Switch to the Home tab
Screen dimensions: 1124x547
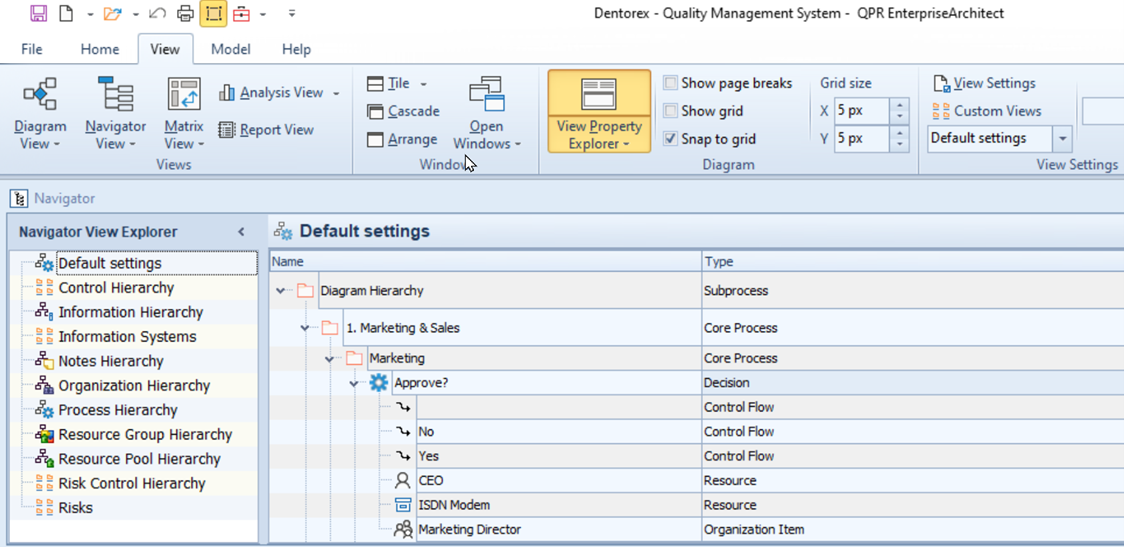pyautogui.click(x=100, y=49)
